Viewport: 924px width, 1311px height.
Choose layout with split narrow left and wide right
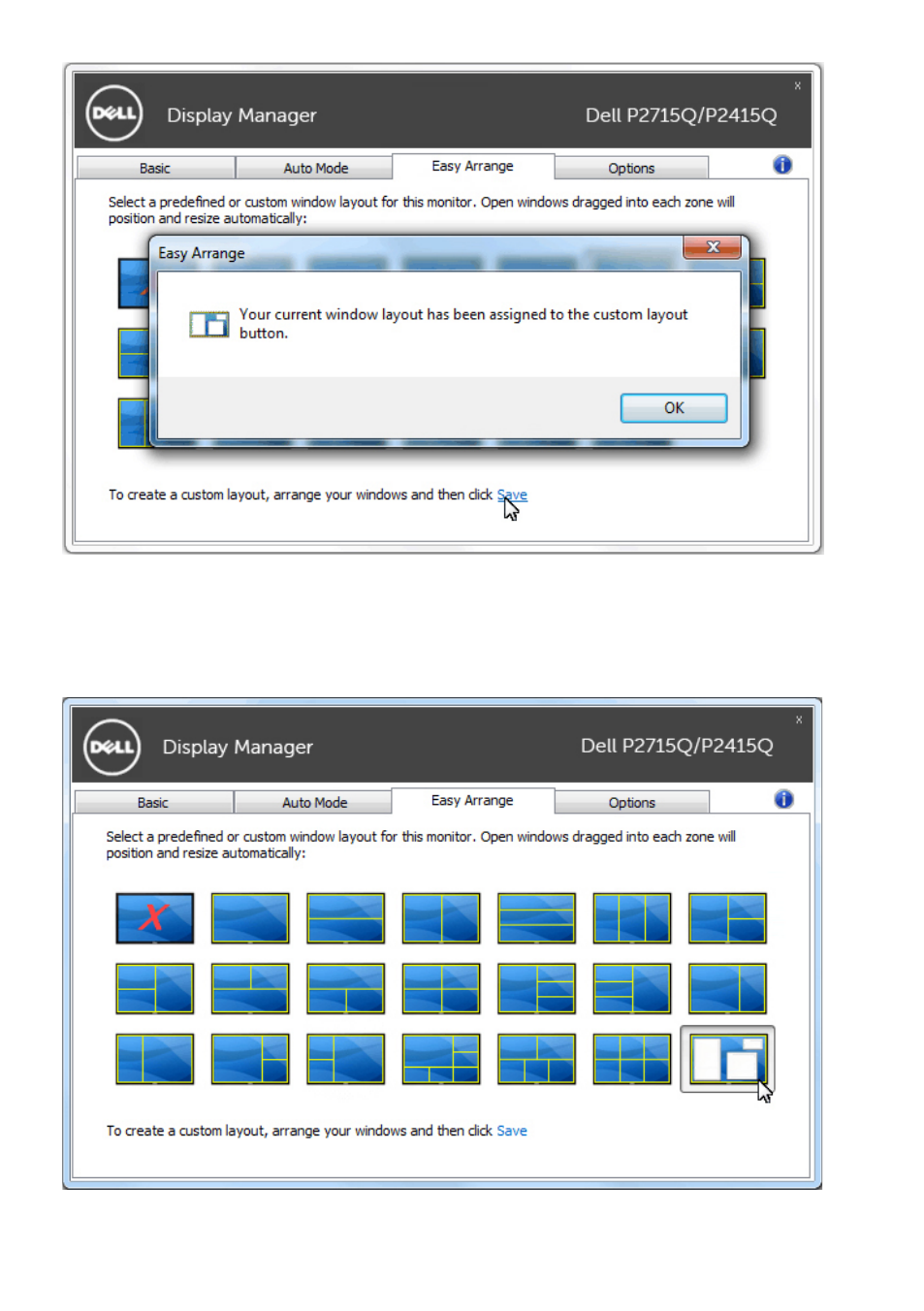pos(345,1058)
